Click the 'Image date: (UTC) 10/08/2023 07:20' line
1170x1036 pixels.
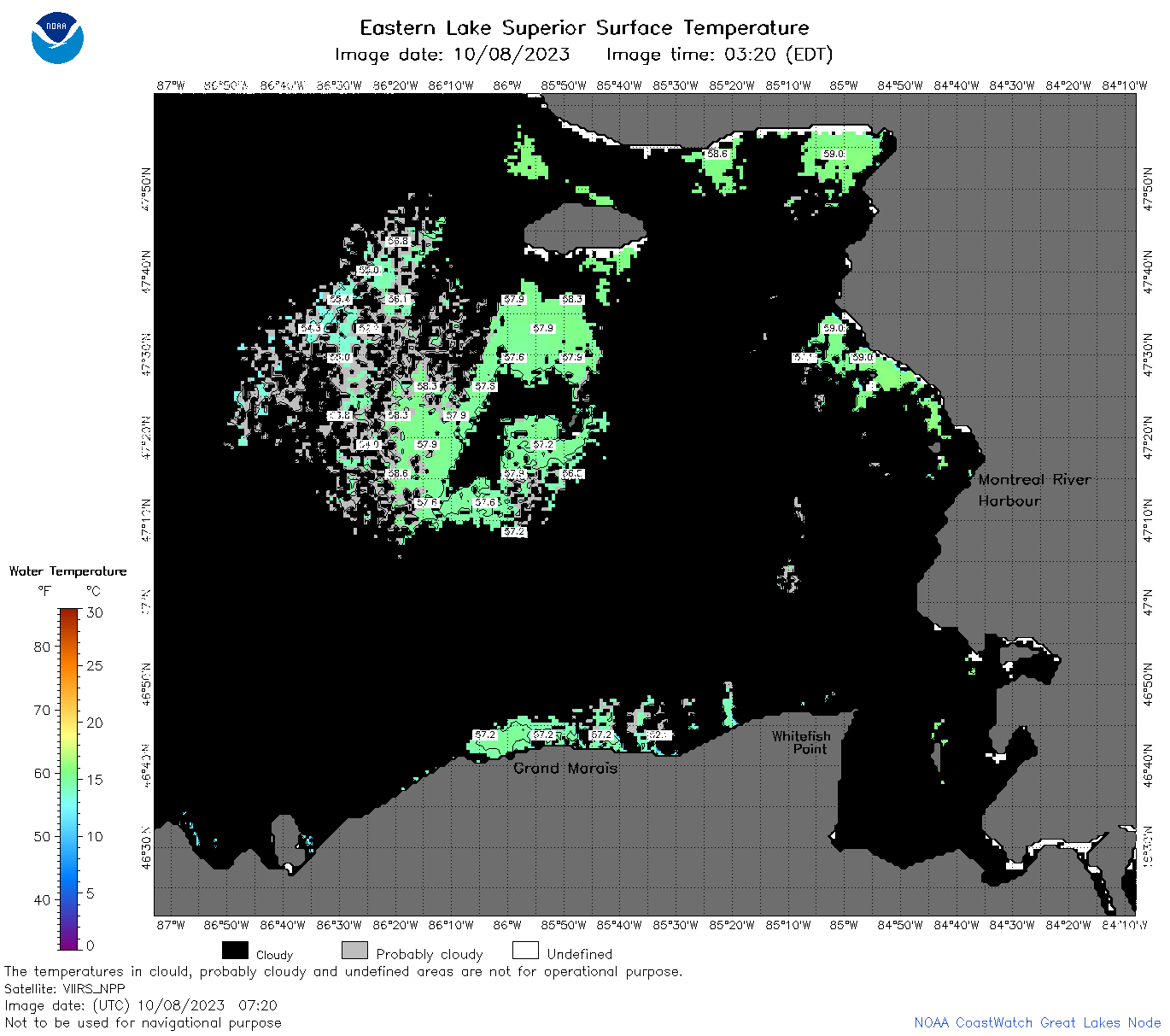tap(141, 1005)
